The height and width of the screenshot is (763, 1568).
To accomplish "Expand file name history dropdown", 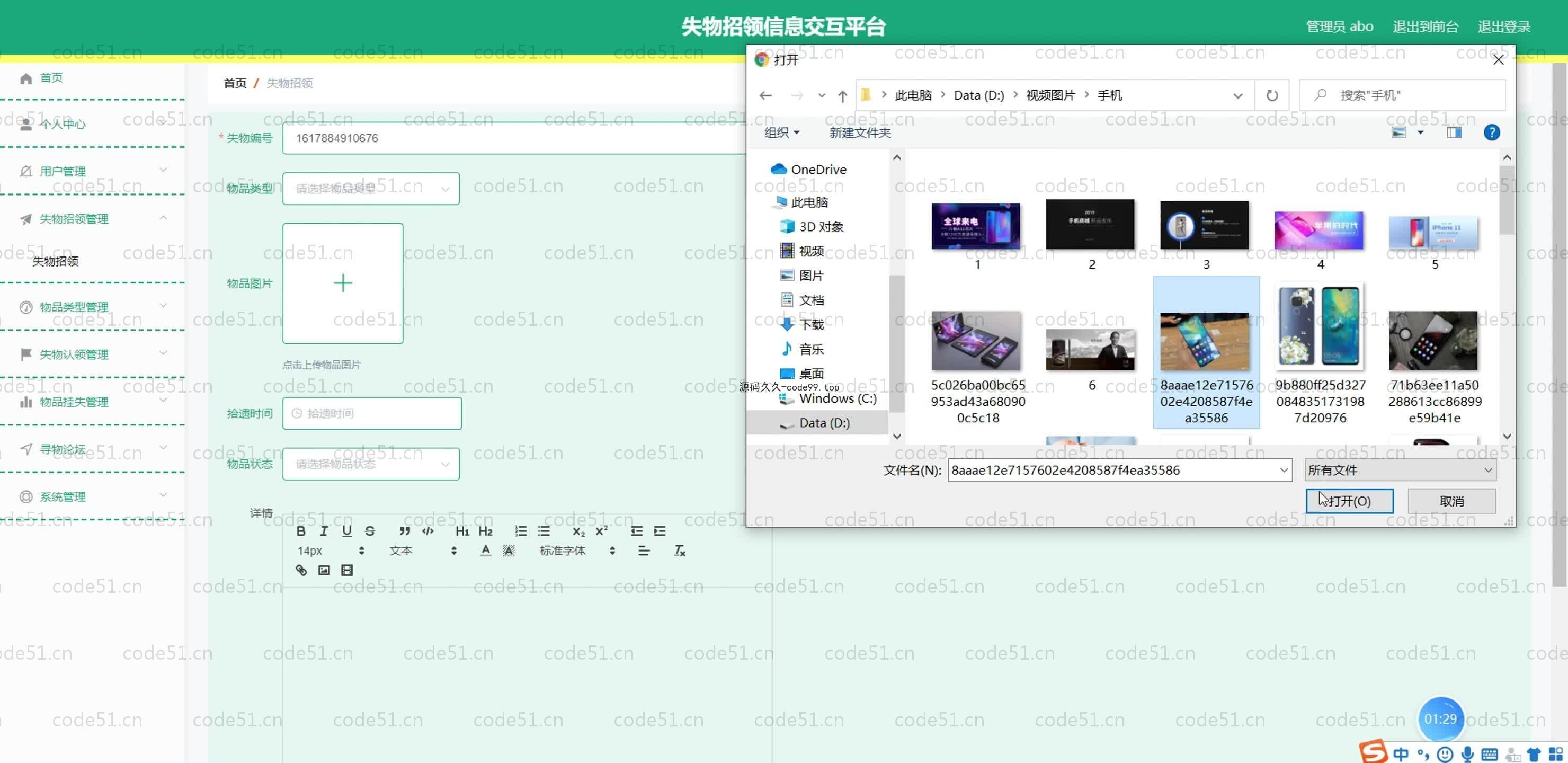I will [1283, 469].
